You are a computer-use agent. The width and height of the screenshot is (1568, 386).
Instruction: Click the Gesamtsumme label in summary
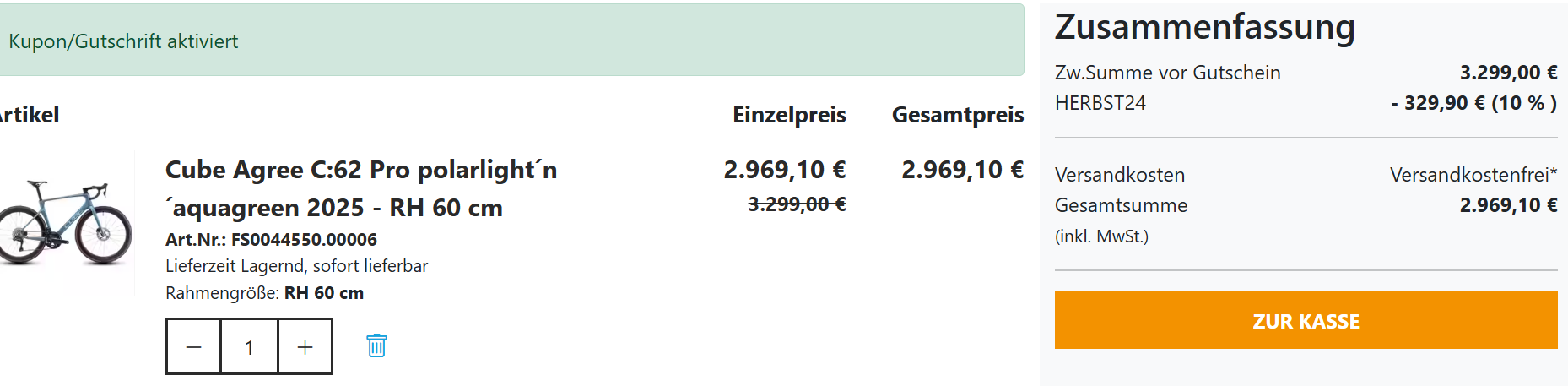point(1121,205)
